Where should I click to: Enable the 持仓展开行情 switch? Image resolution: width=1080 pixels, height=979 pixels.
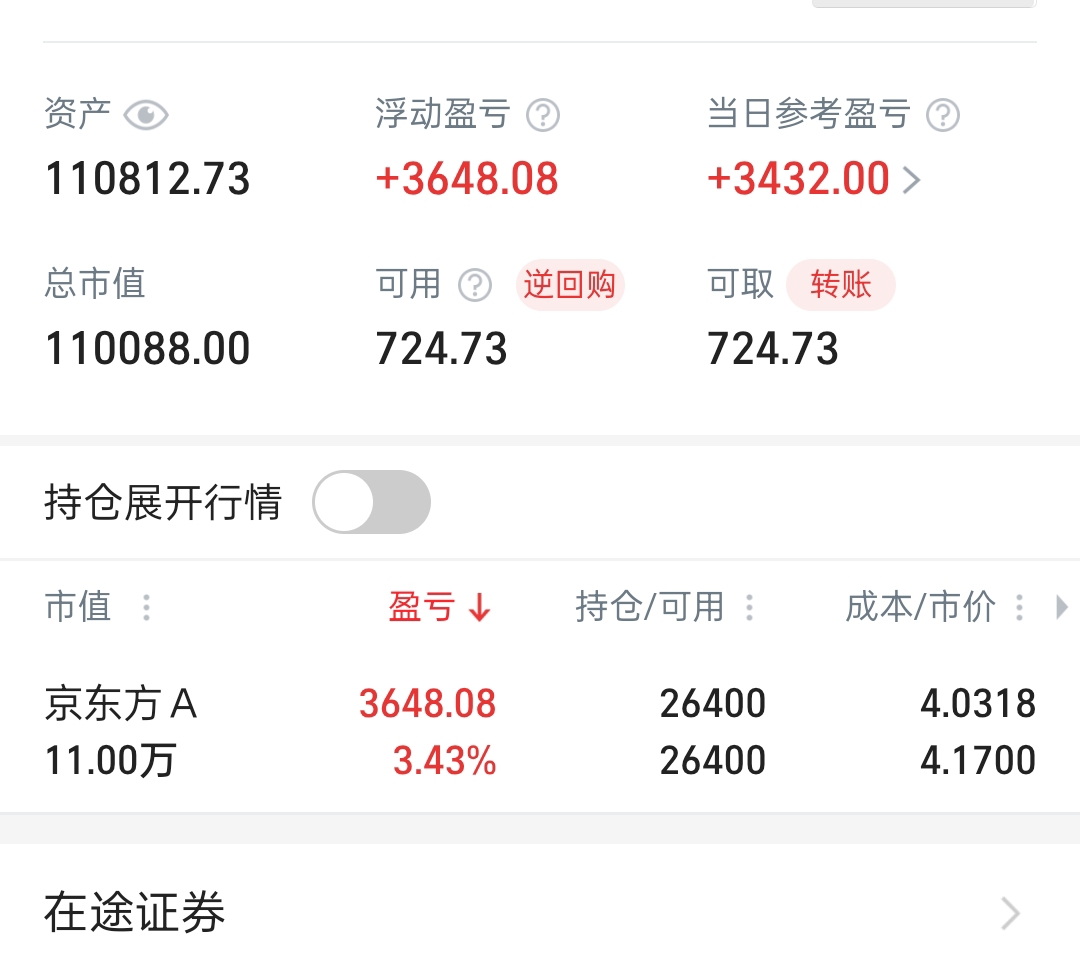372,502
